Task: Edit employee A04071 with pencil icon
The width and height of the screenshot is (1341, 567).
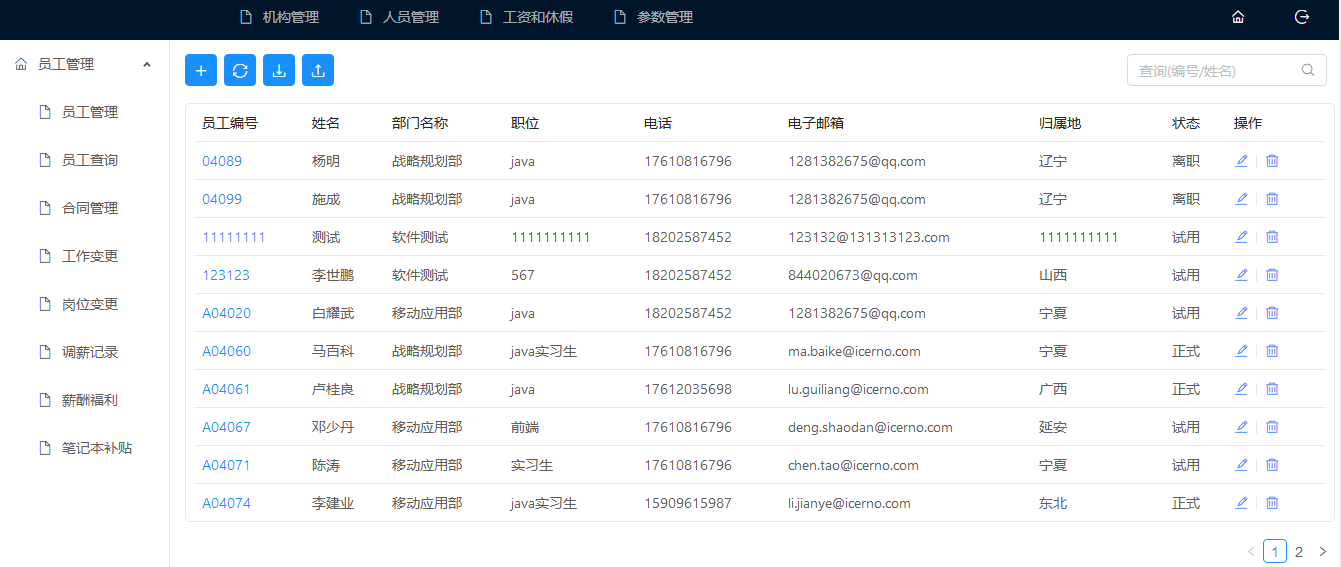Action: click(1242, 464)
